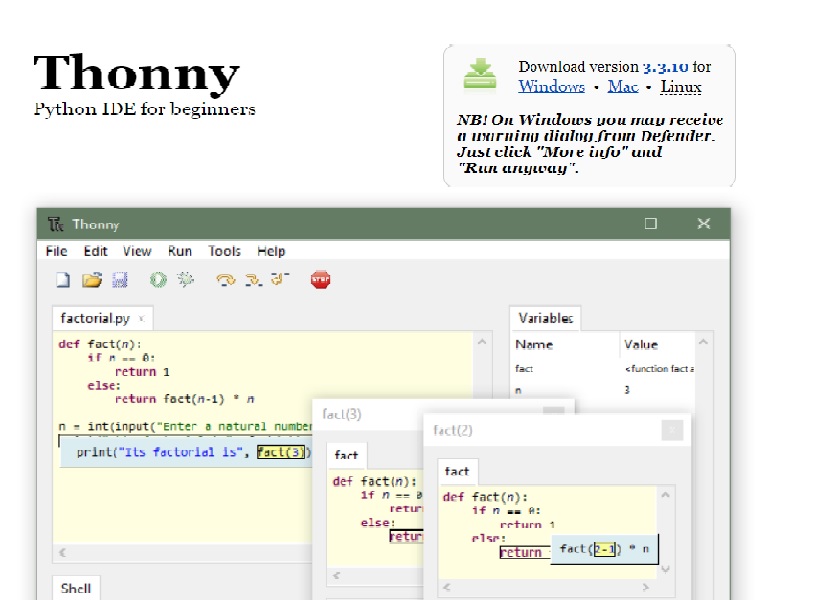
Task: Click the '<function fact' value cell
Action: pyautogui.click(x=659, y=368)
